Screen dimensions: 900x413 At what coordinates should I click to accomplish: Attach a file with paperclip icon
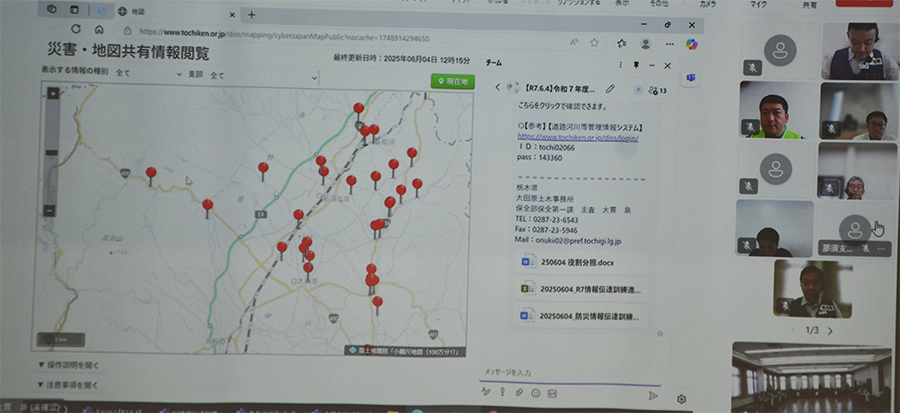click(518, 393)
